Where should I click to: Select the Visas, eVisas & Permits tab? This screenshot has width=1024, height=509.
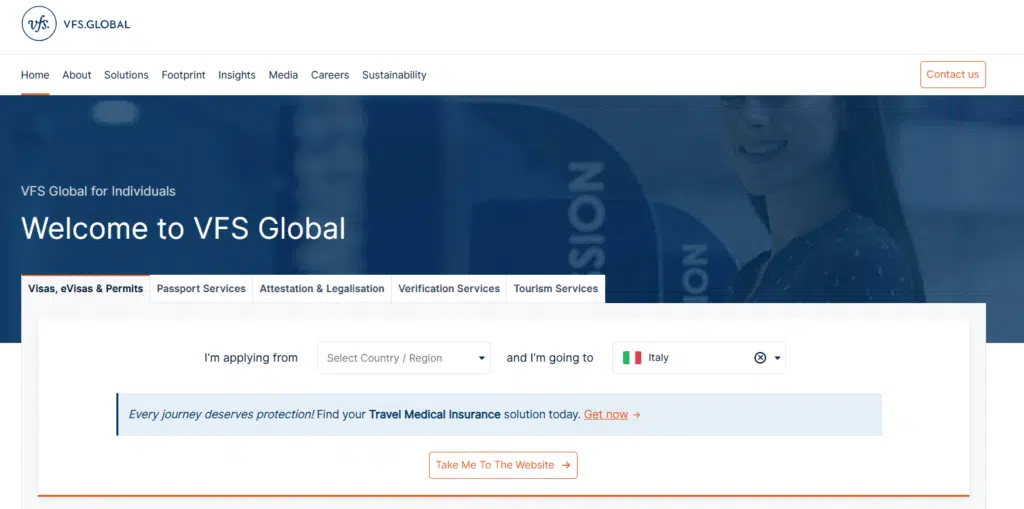pos(86,289)
